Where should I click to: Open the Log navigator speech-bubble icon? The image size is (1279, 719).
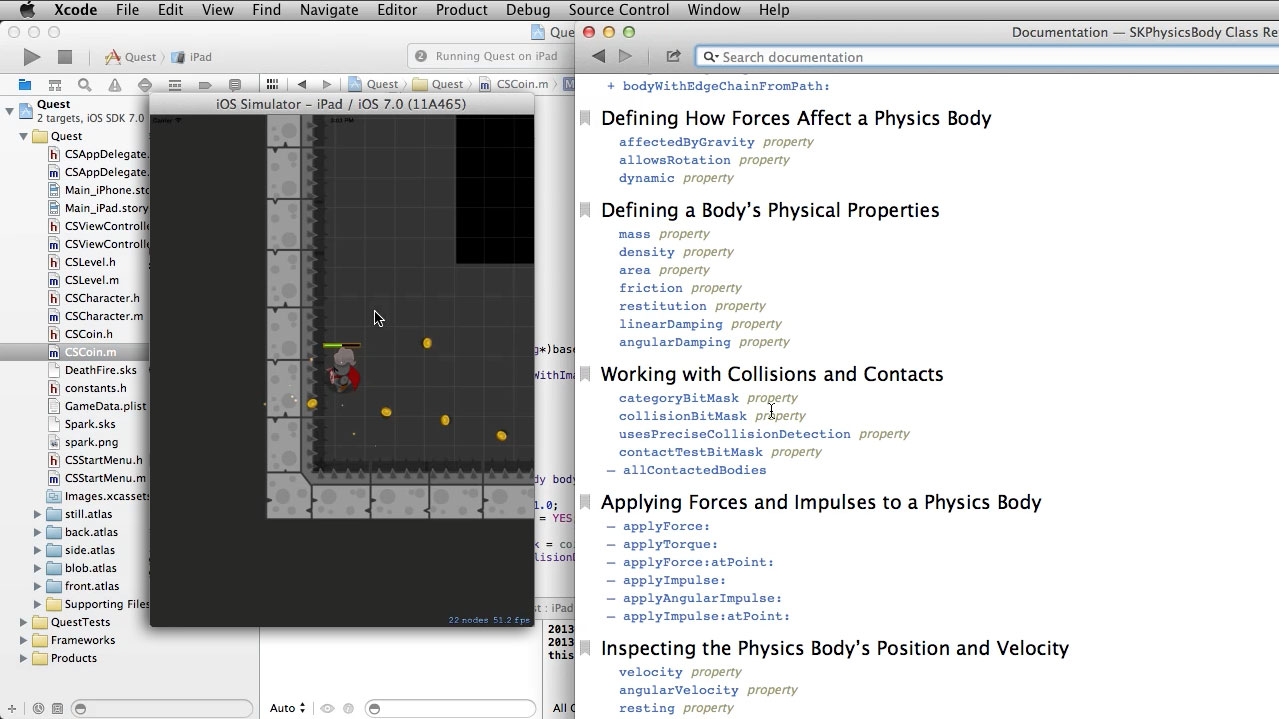[x=235, y=85]
